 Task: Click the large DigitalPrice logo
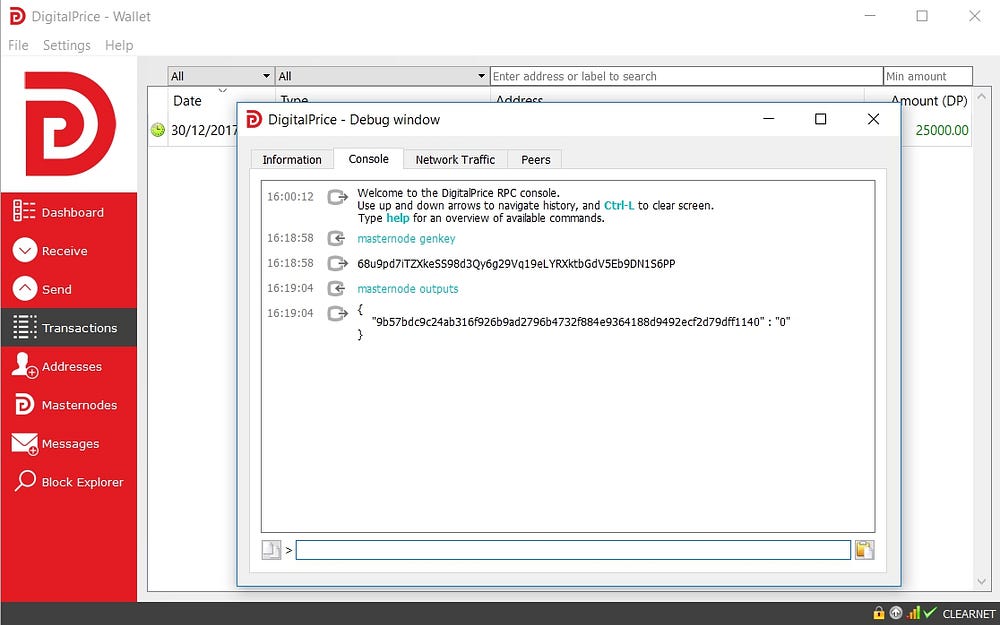point(69,124)
